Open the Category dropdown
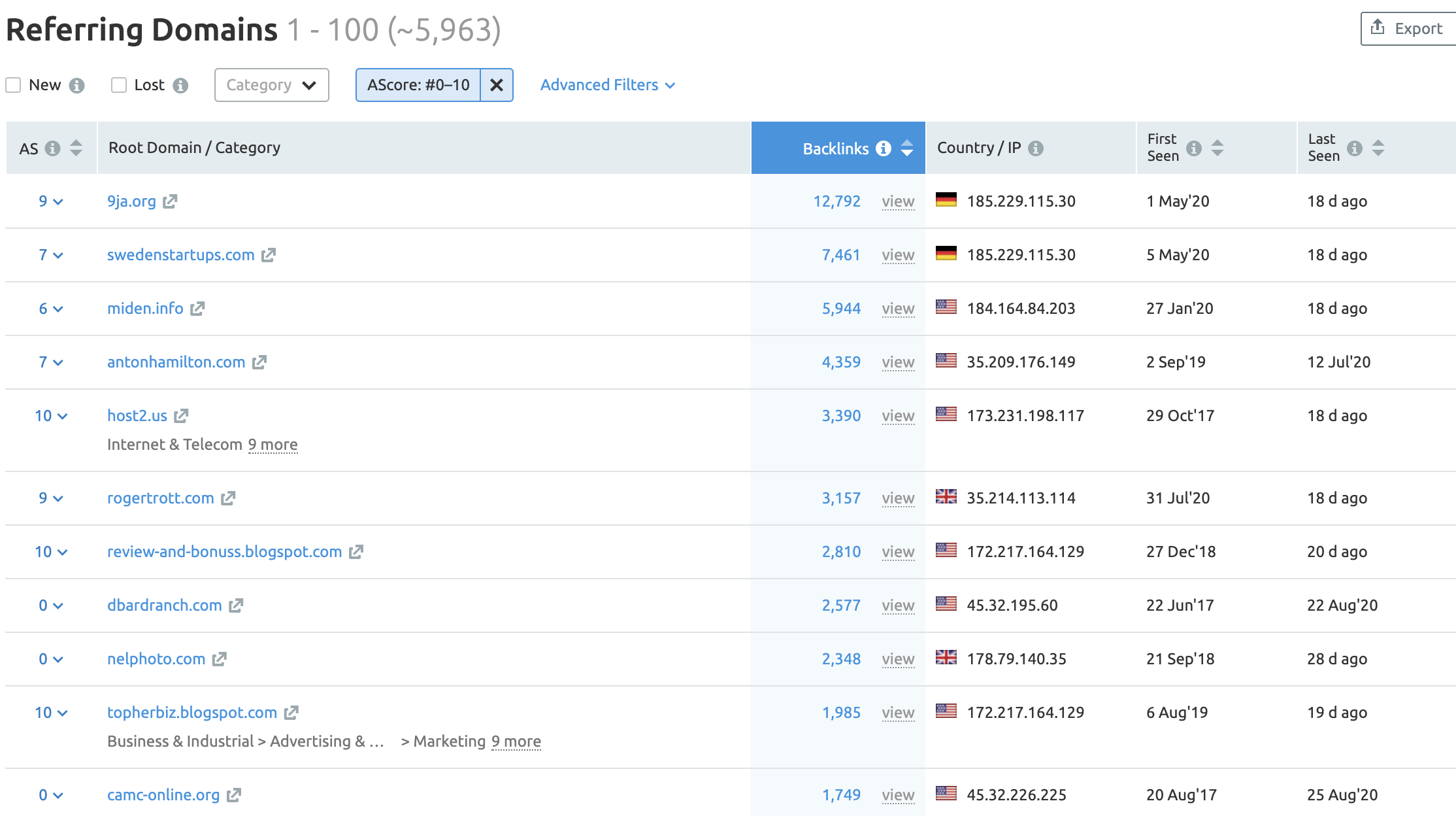This screenshot has height=816, width=1456. 271,85
